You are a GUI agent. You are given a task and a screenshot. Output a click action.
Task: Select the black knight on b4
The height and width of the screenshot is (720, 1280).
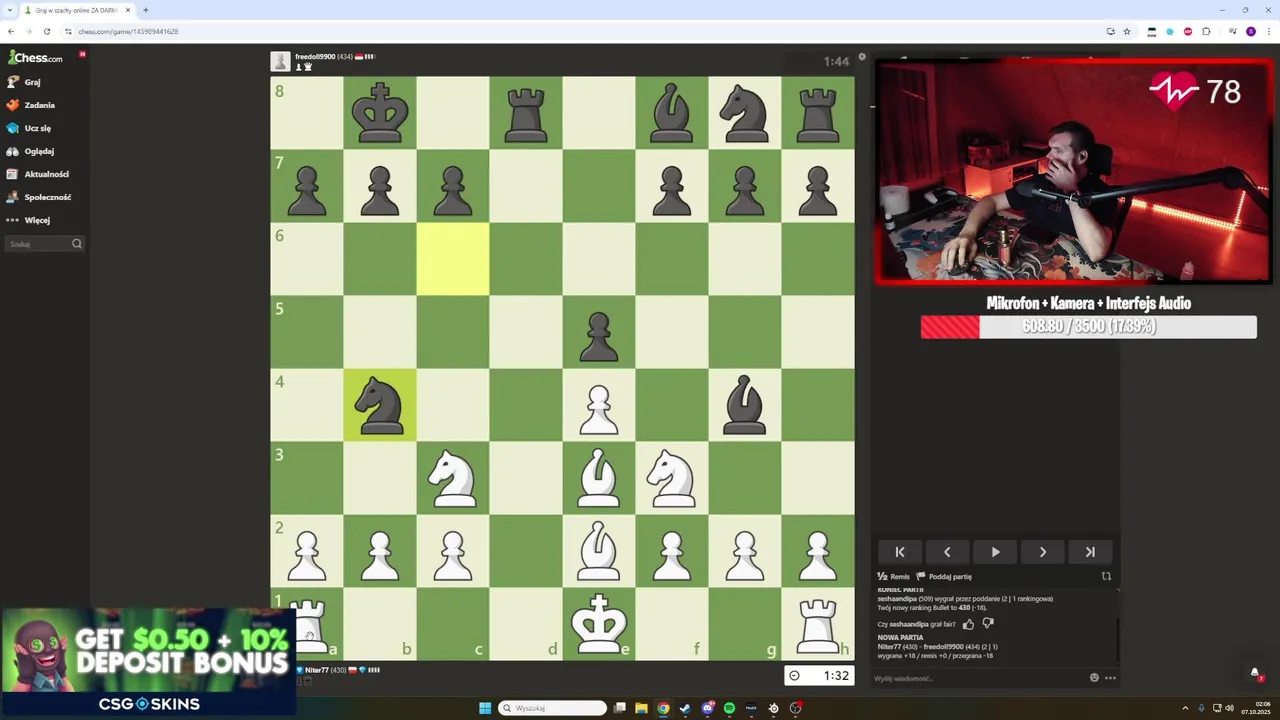coord(380,405)
